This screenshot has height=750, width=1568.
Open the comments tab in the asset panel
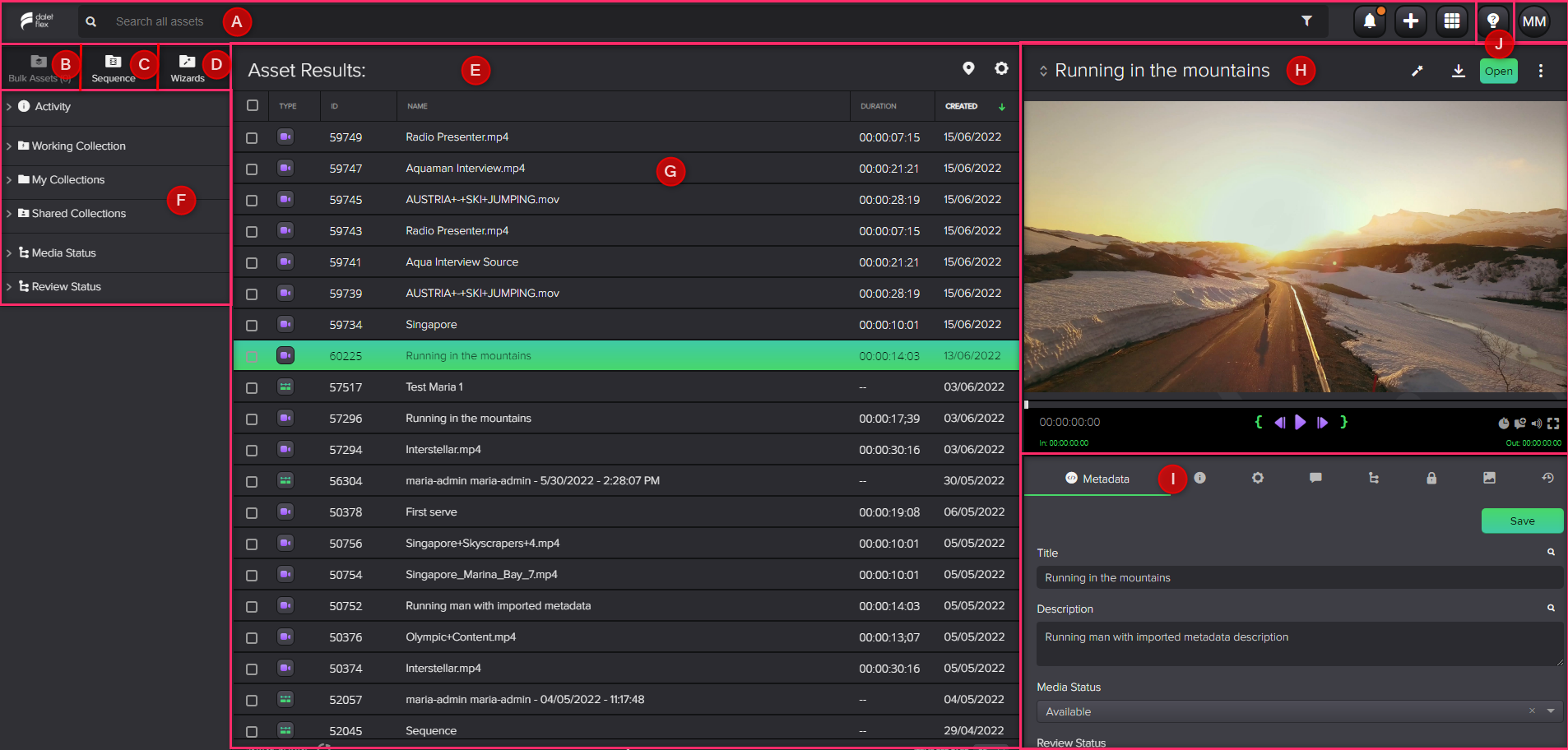click(x=1315, y=478)
